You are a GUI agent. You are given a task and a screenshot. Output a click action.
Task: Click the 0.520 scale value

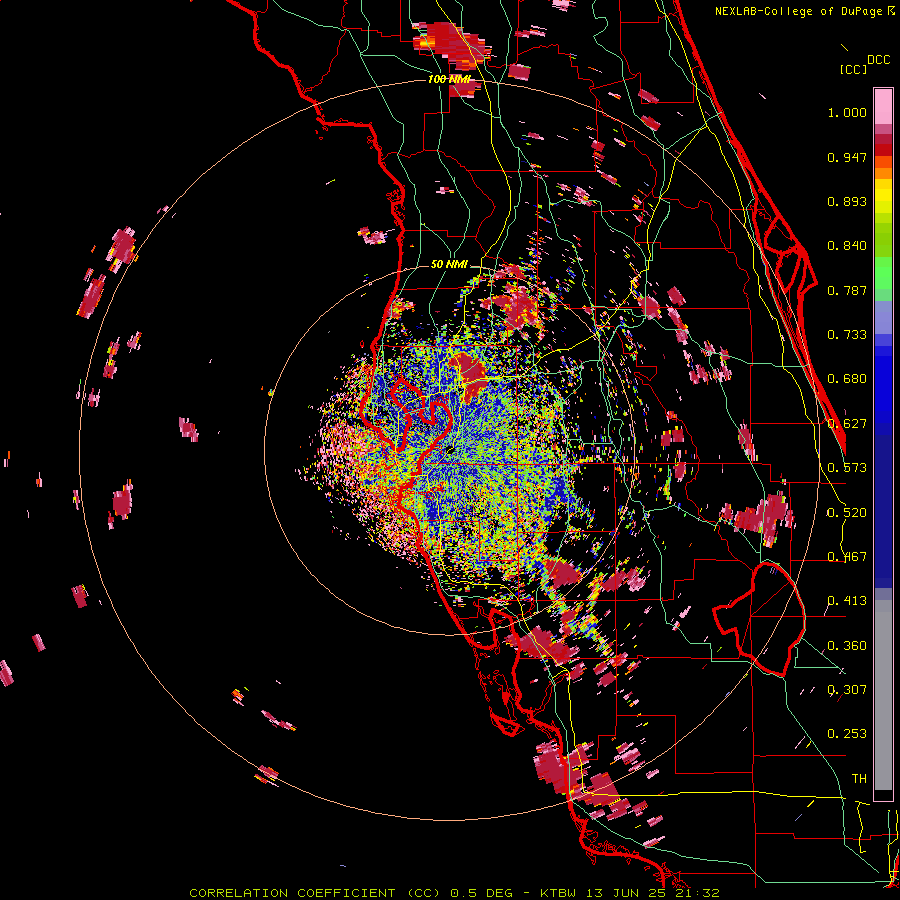coord(847,513)
